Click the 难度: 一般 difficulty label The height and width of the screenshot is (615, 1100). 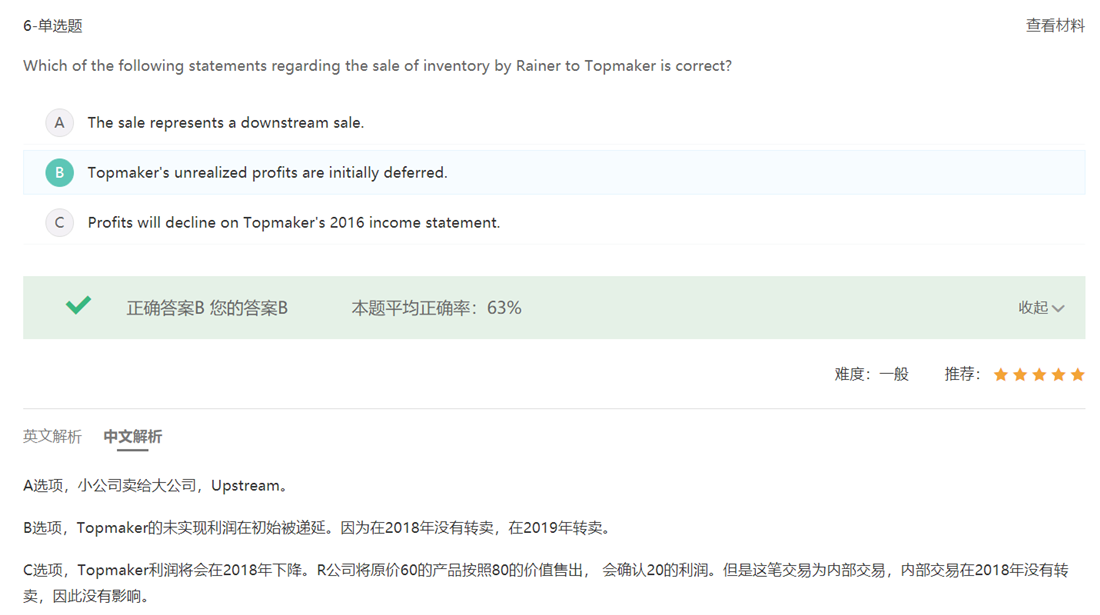click(871, 374)
